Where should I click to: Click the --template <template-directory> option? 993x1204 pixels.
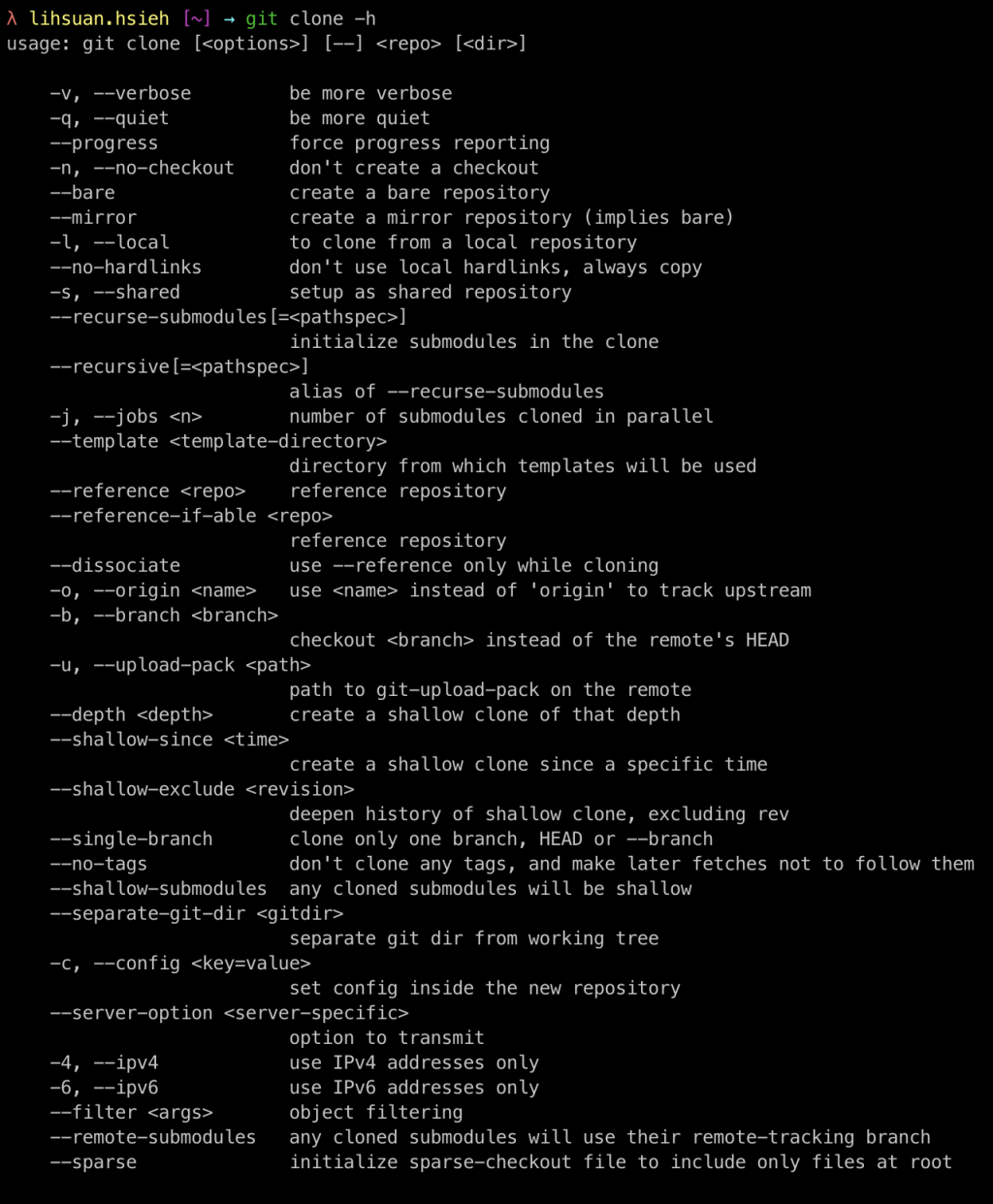218,441
